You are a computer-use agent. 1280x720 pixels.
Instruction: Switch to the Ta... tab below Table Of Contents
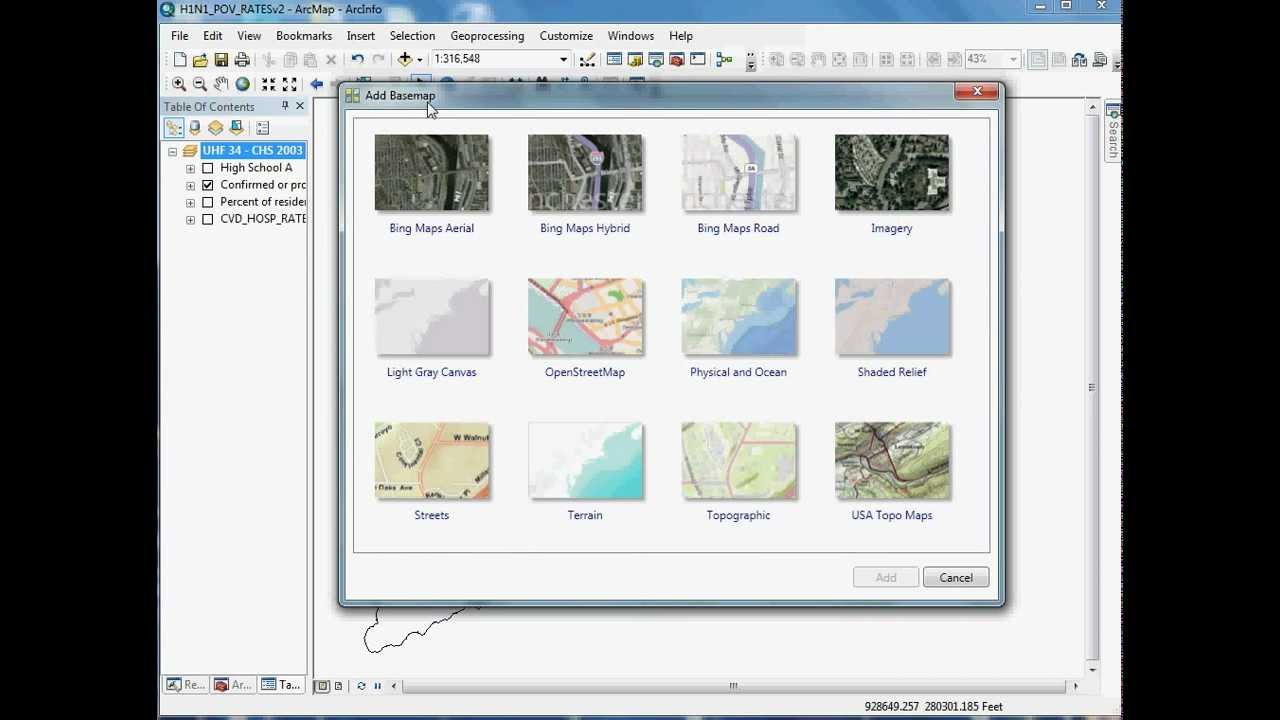[281, 685]
